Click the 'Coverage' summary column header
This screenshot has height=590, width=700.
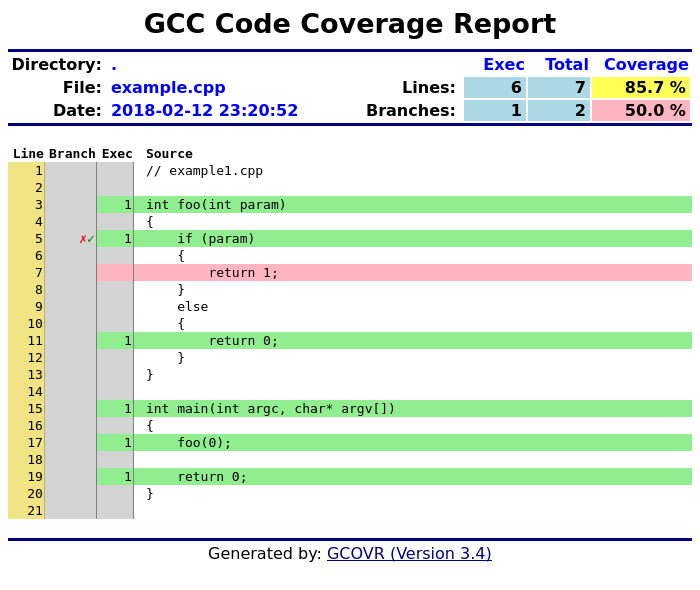[x=646, y=65]
